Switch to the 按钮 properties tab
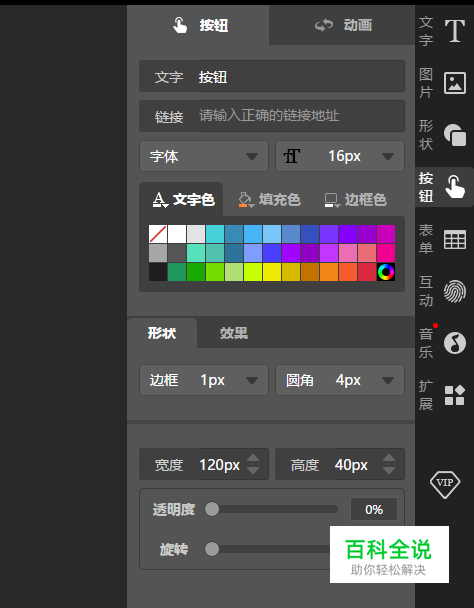 (x=198, y=25)
